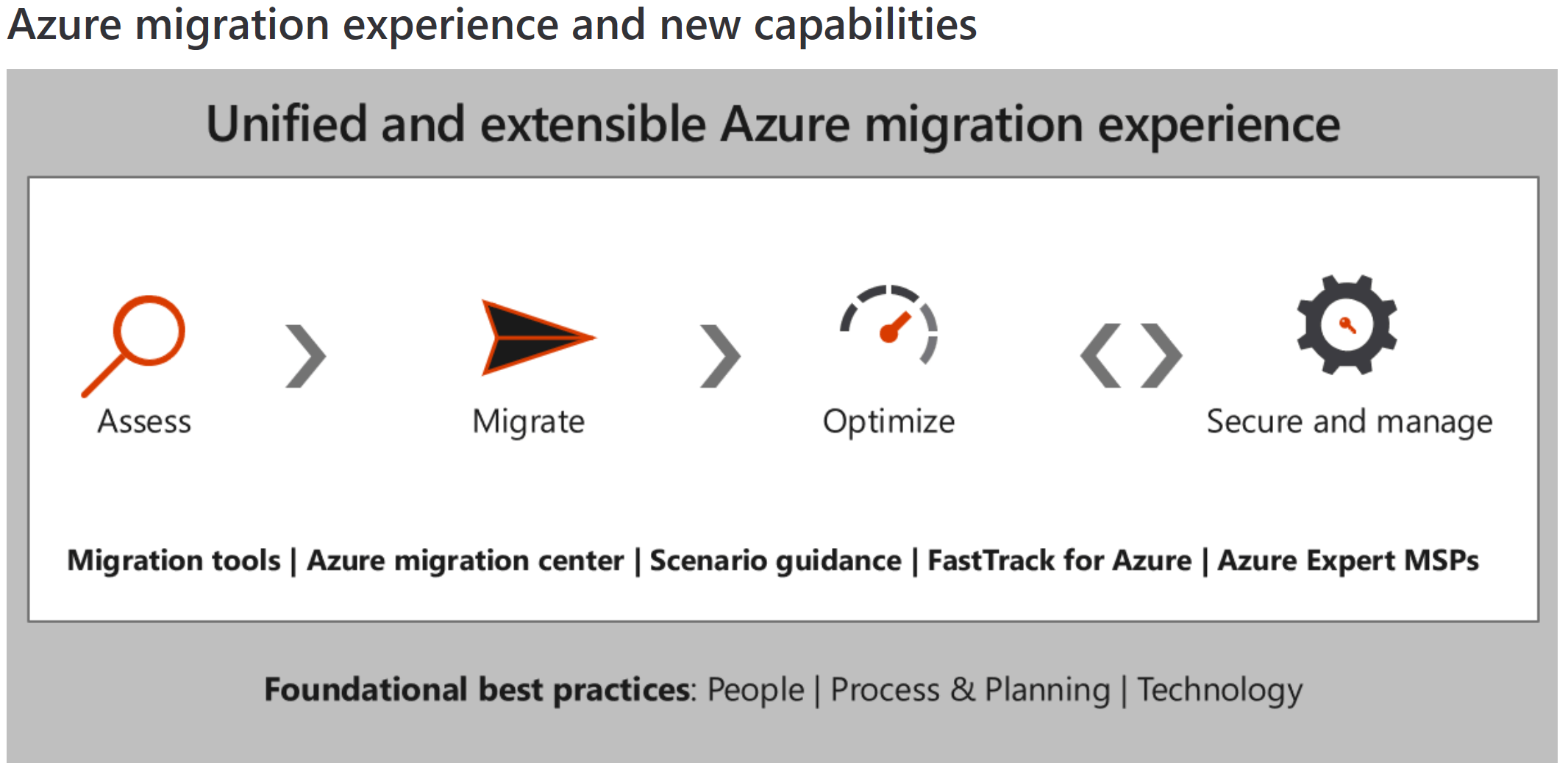Click the Assess label
The width and height of the screenshot is (1568, 771).
coord(144,422)
